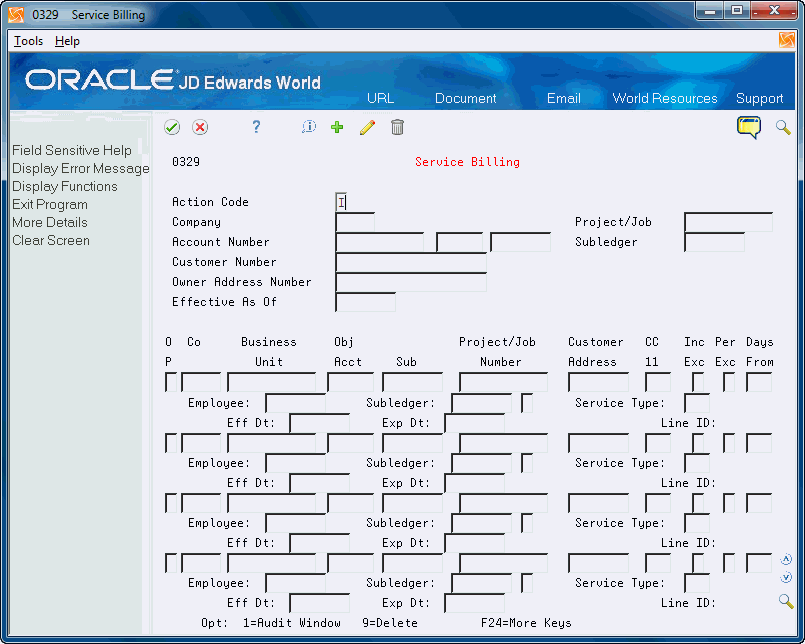Select Clear Screen in sidebar
This screenshot has height=644, width=805.
point(51,240)
